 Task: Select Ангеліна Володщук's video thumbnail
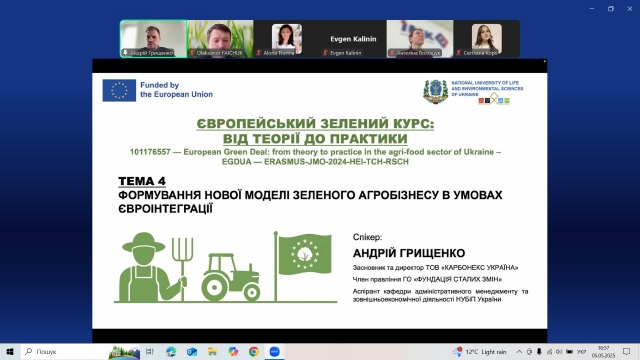pyautogui.click(x=420, y=39)
